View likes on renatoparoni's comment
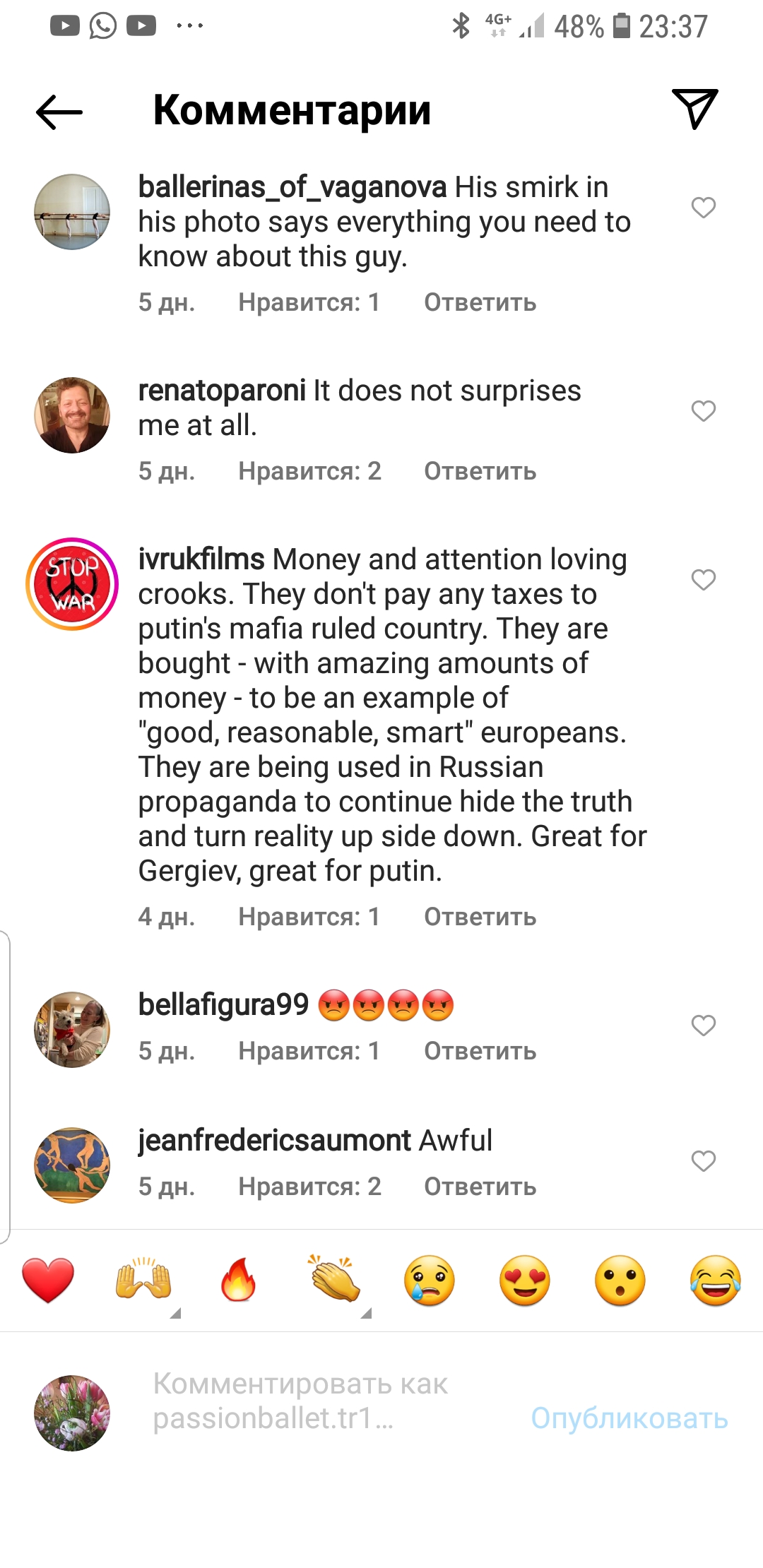 tap(309, 471)
